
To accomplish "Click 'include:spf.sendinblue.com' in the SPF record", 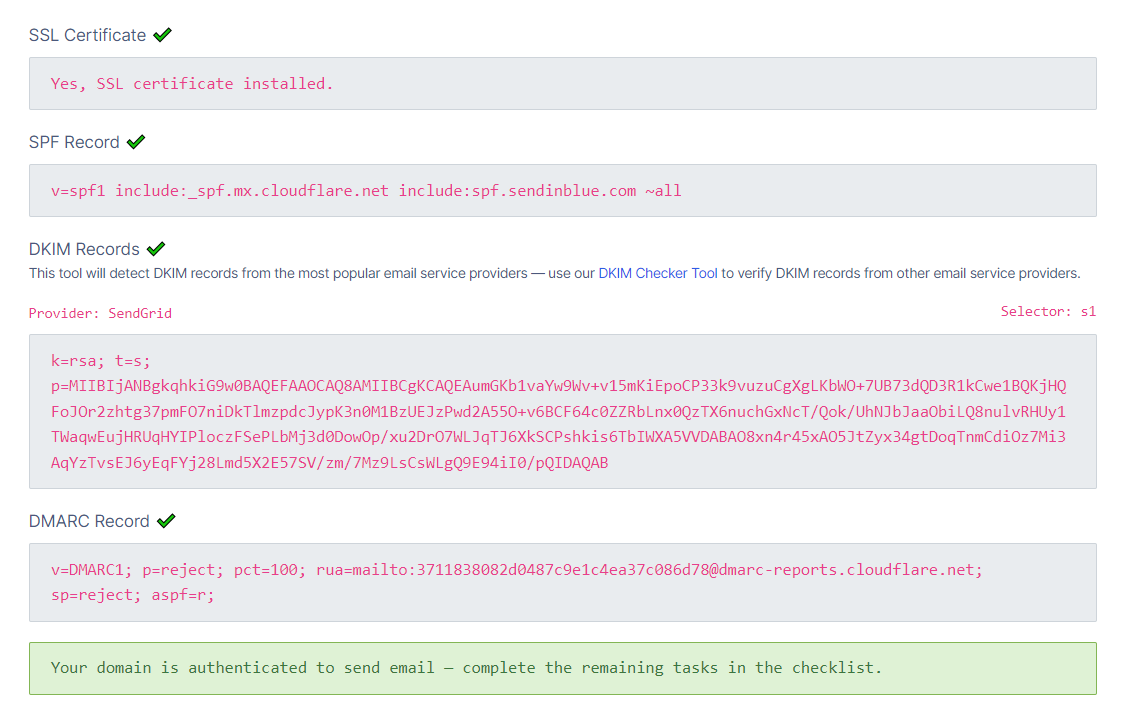I will tap(517, 190).
